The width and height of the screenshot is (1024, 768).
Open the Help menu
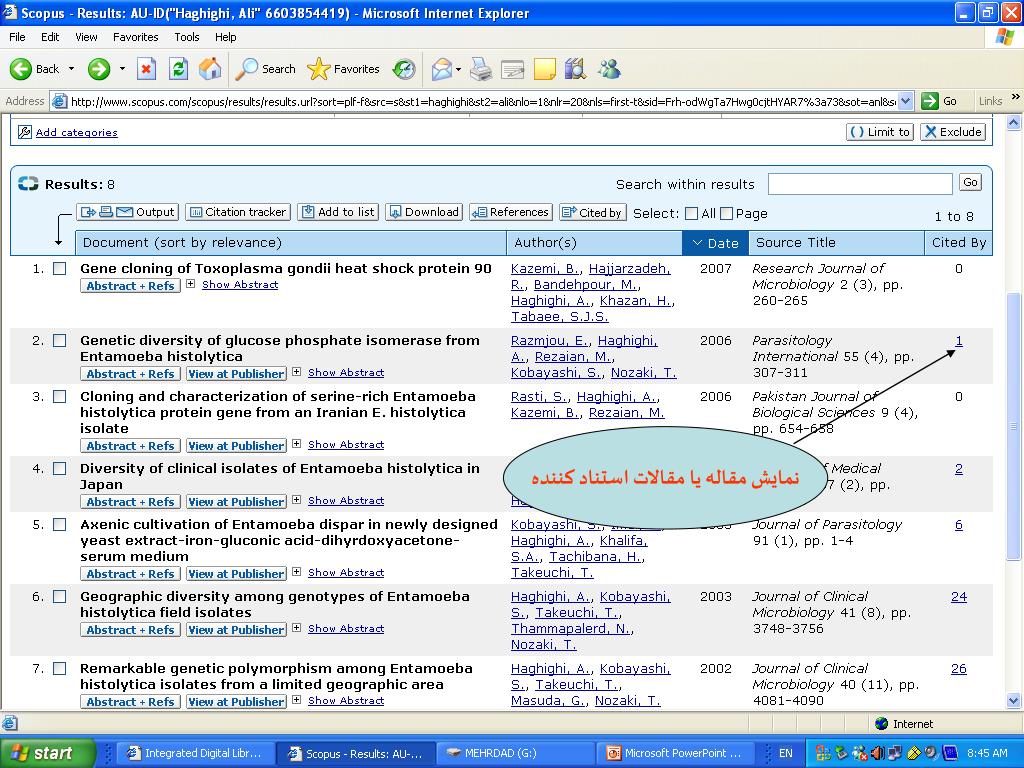[225, 37]
